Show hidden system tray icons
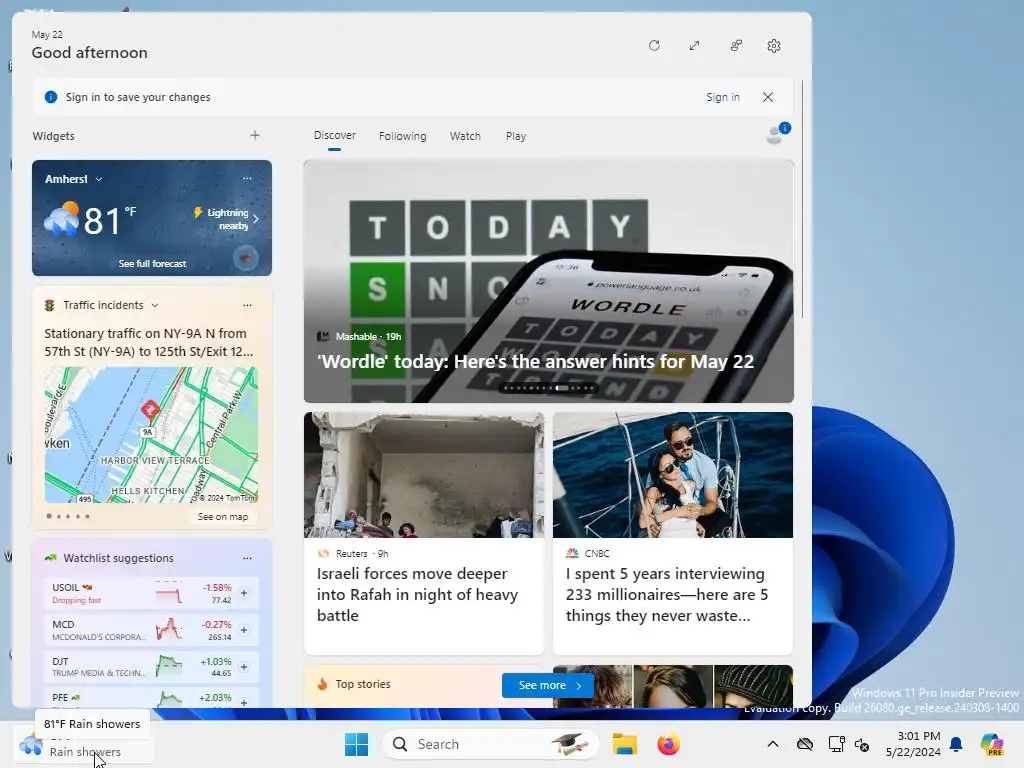This screenshot has height=768, width=1024. [x=773, y=744]
